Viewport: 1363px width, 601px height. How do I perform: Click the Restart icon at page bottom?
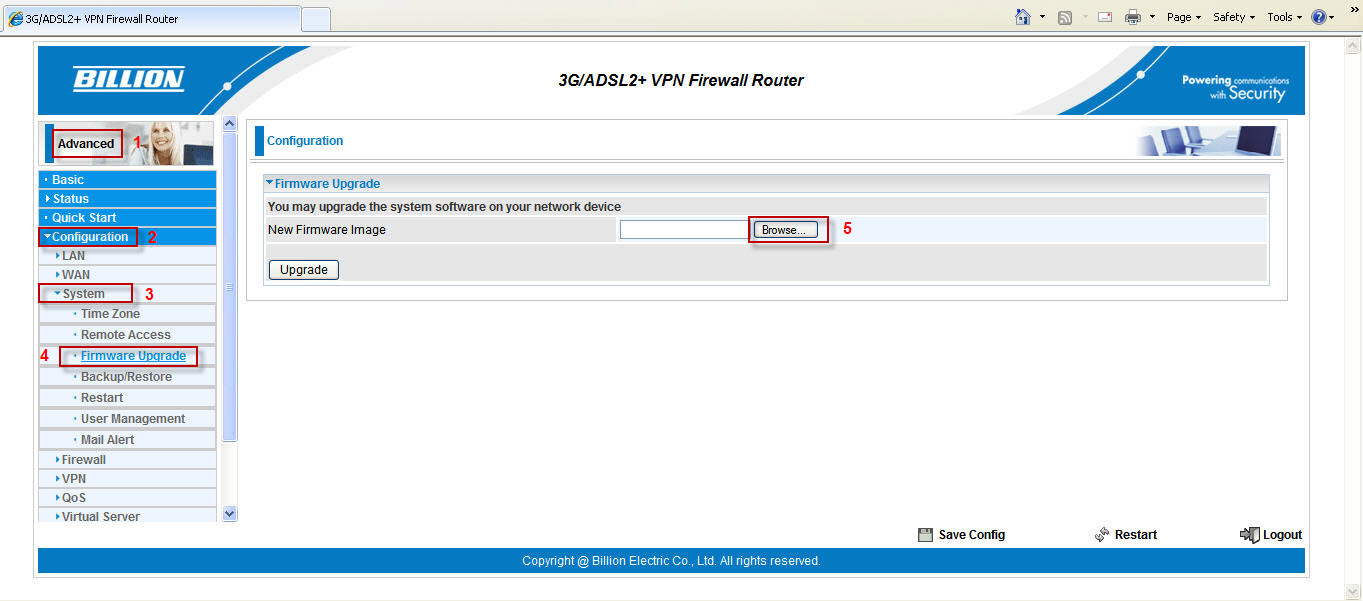click(1102, 535)
